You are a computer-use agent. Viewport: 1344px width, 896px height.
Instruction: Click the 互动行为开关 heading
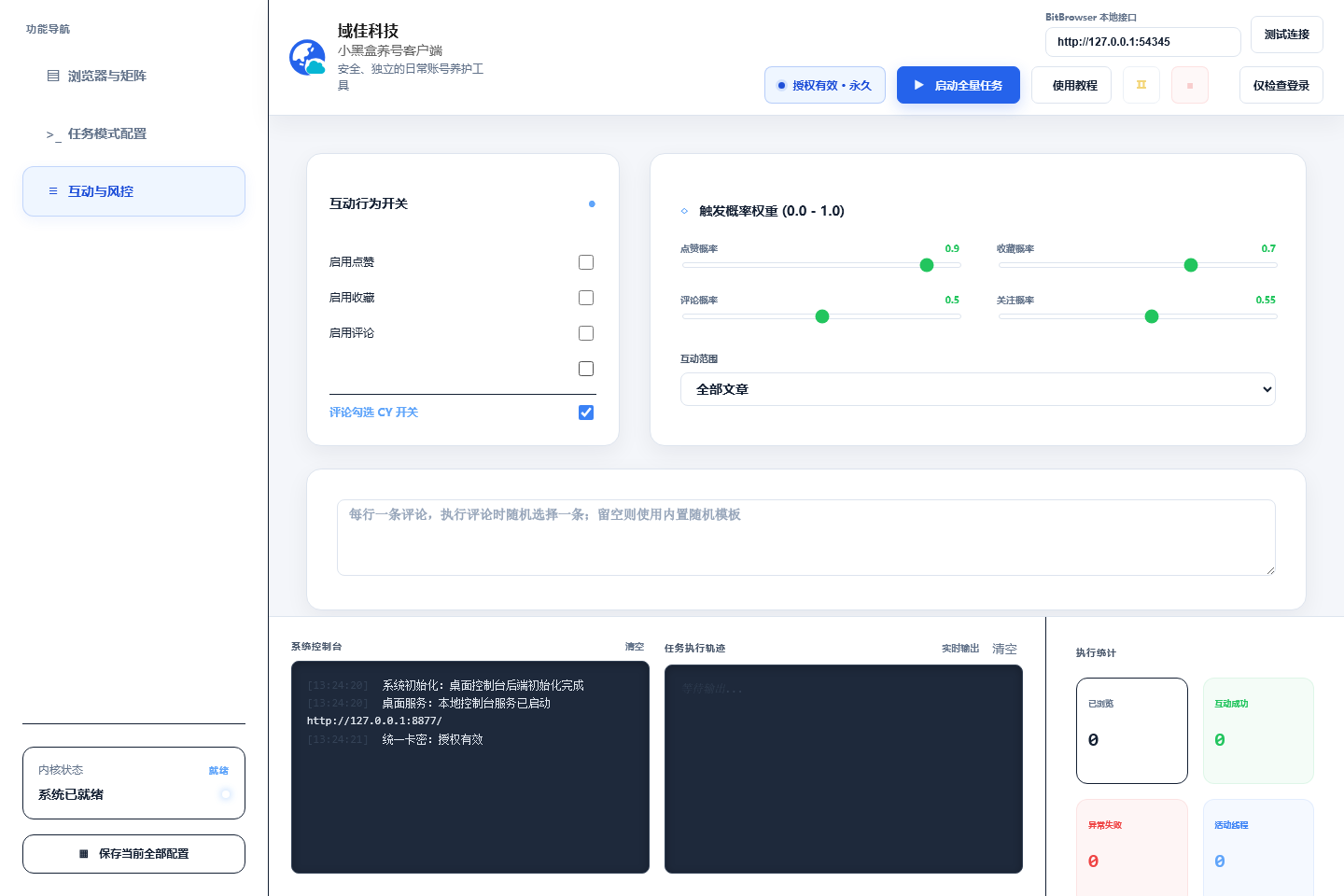click(369, 203)
